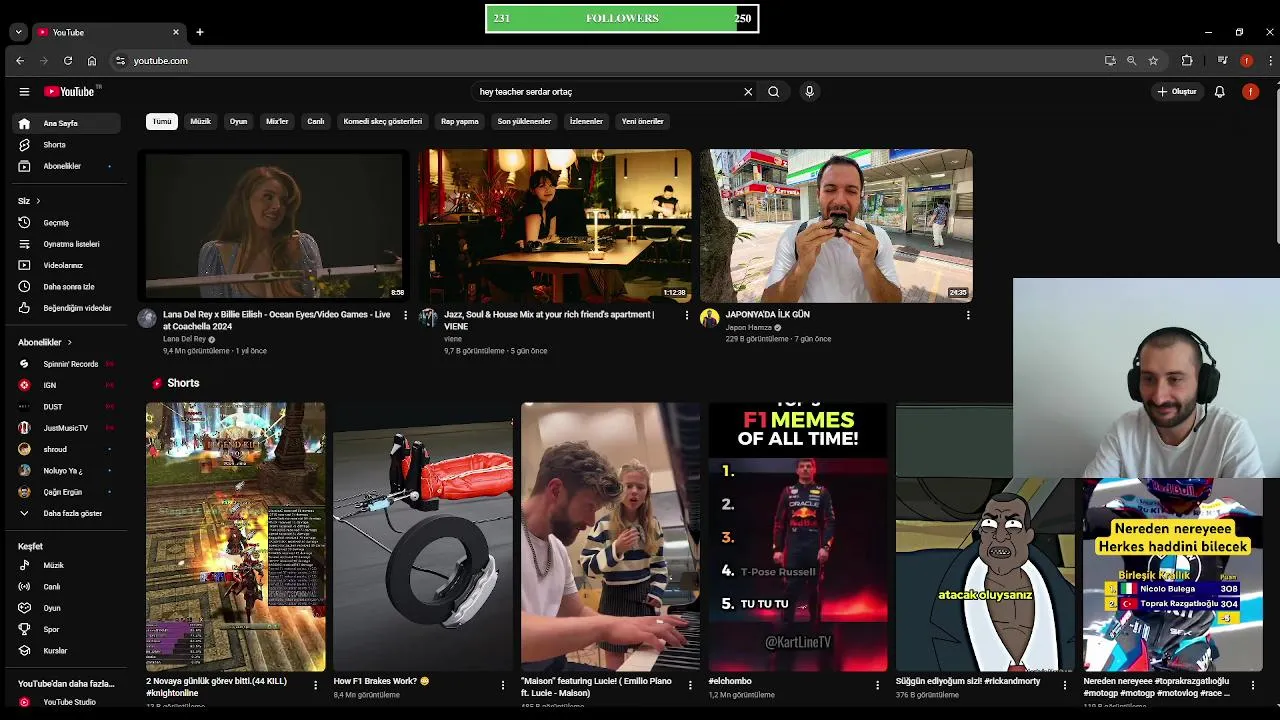Start voice search with microphone icon
This screenshot has width=1280, height=720.
click(x=809, y=91)
